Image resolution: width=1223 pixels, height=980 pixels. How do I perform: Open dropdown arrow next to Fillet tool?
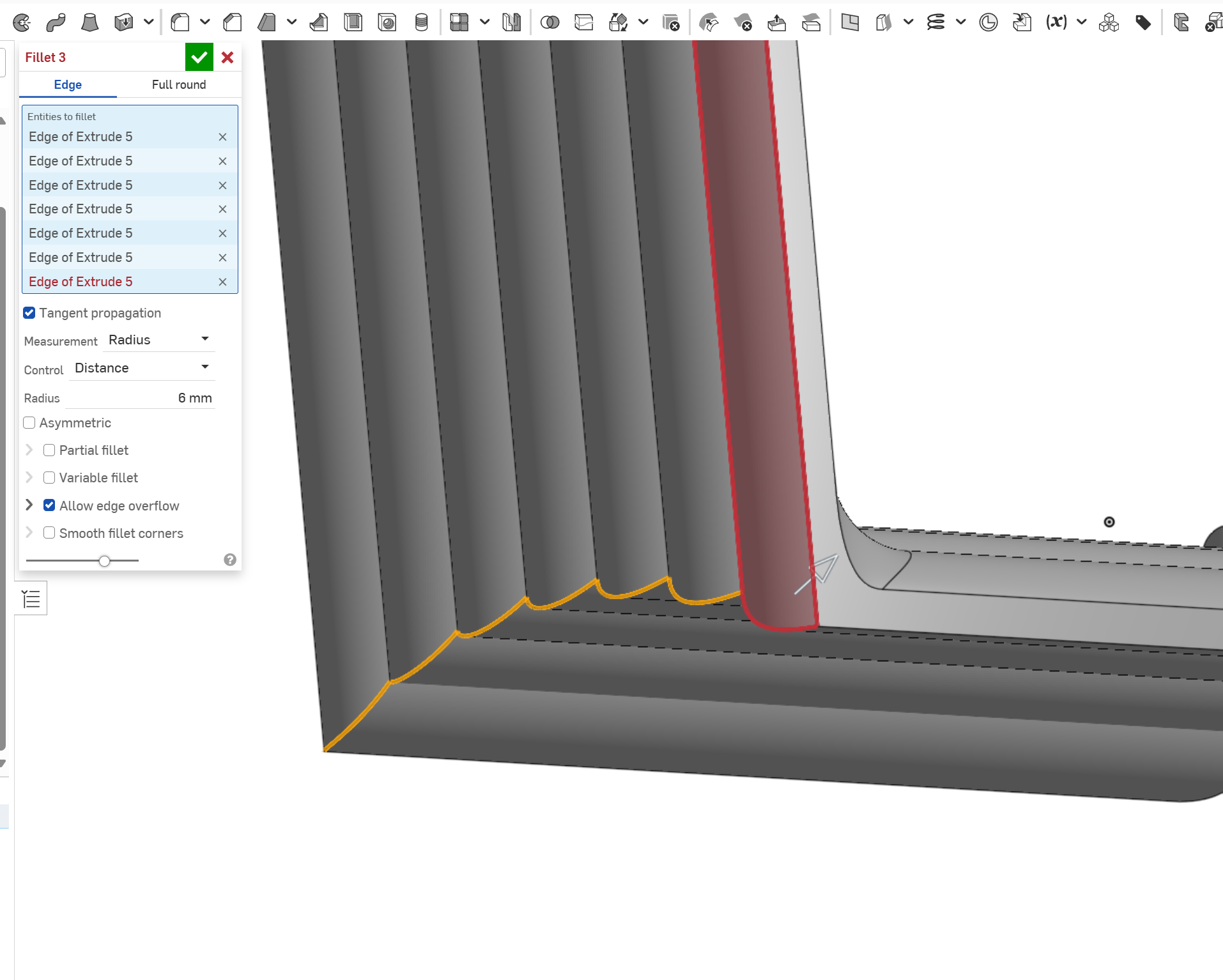pos(205,22)
